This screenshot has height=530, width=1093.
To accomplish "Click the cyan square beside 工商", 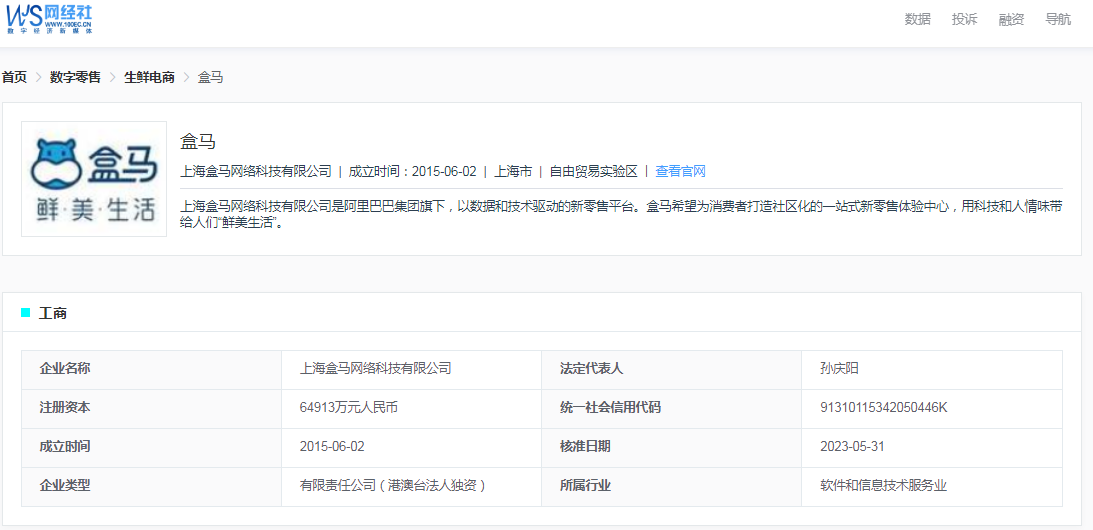I will (x=26, y=312).
